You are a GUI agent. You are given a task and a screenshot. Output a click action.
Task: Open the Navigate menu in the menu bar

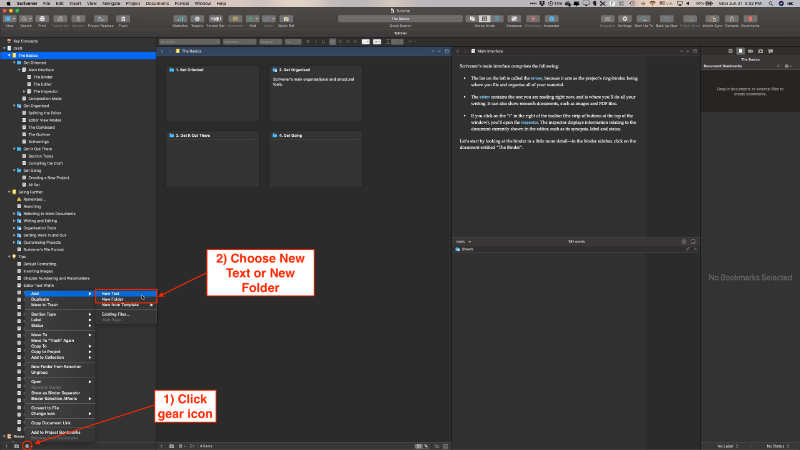[x=111, y=4]
